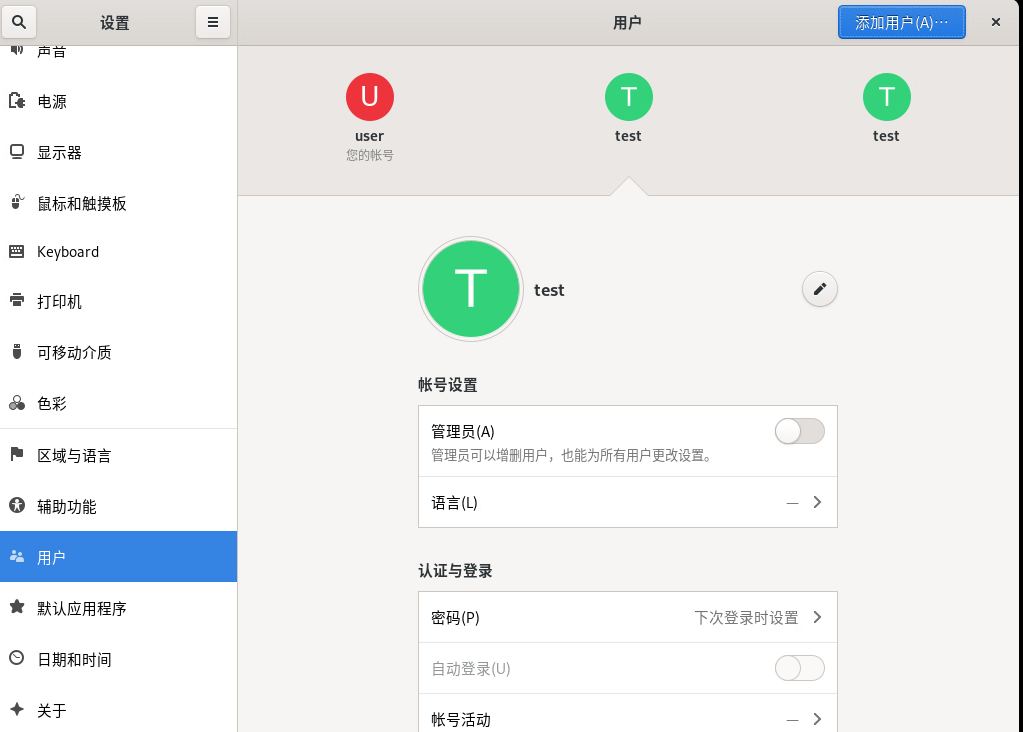Expand the account activity (帐号活动) chevron
The image size is (1023, 732).
coord(817,718)
